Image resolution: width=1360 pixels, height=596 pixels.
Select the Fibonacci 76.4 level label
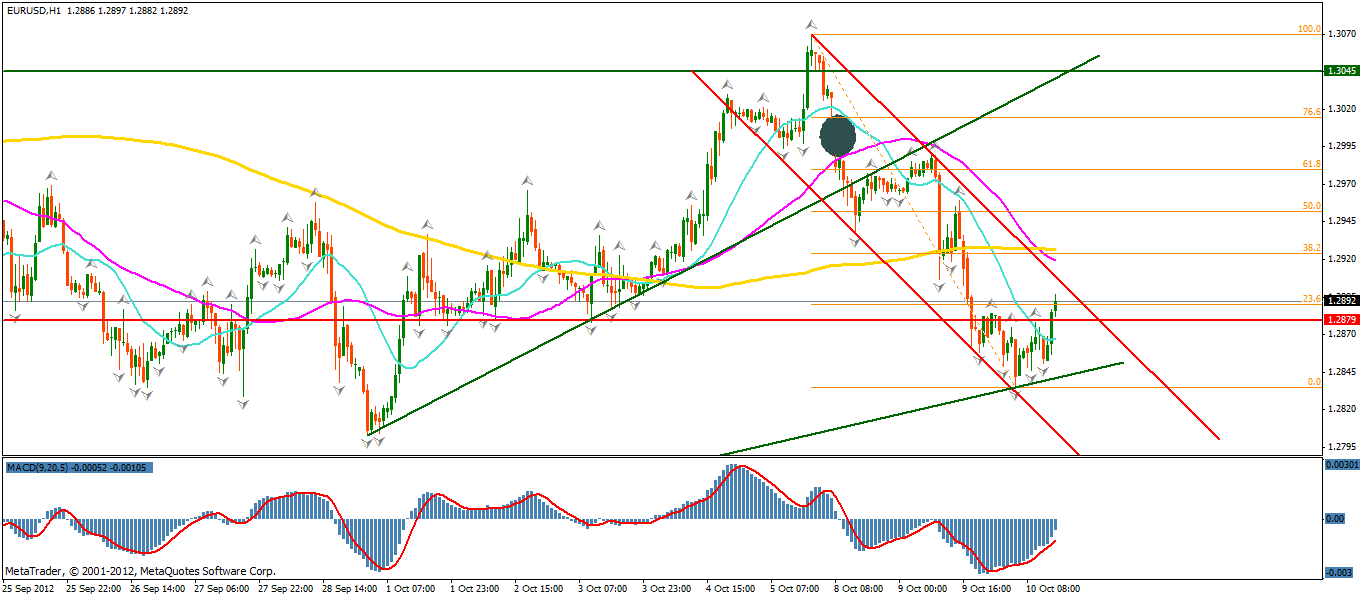[x=1311, y=113]
